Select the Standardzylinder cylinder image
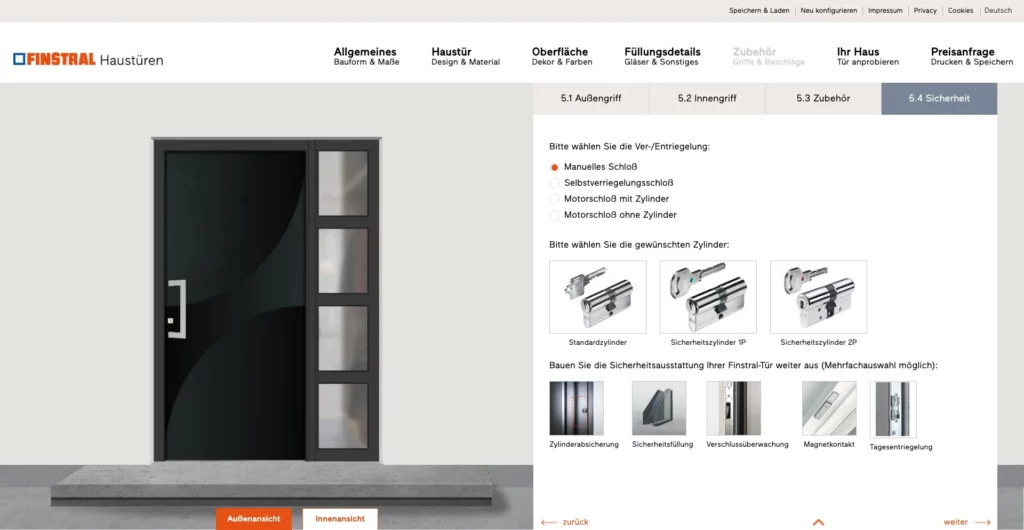The height and width of the screenshot is (530, 1024). (x=598, y=297)
